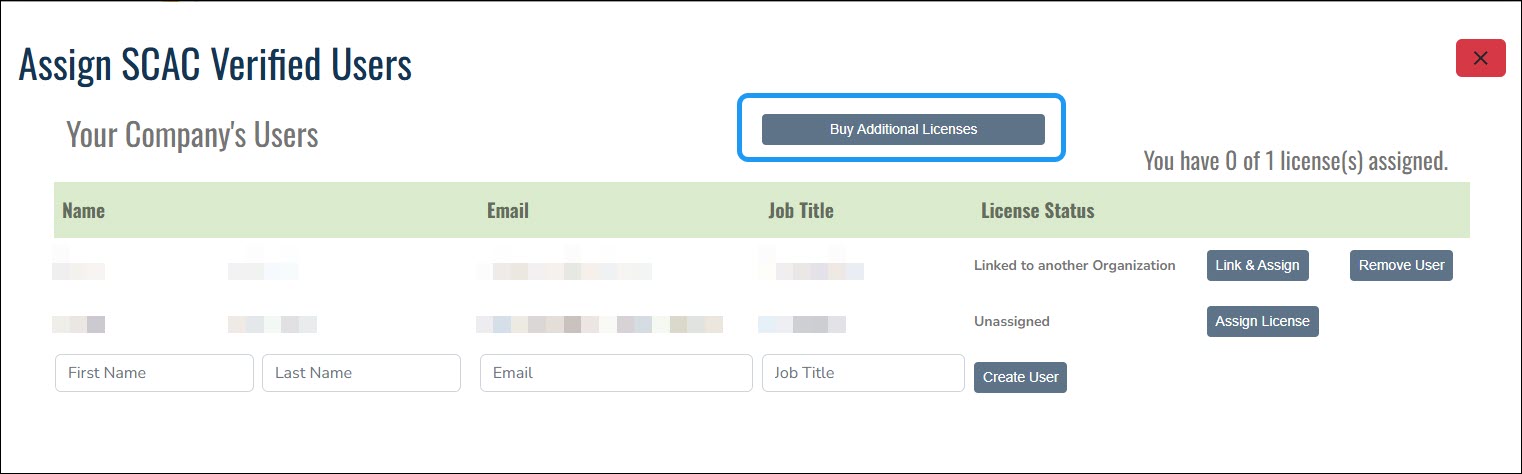The image size is (1522, 474).
Task: Click the Create User button
Action: (x=1020, y=377)
